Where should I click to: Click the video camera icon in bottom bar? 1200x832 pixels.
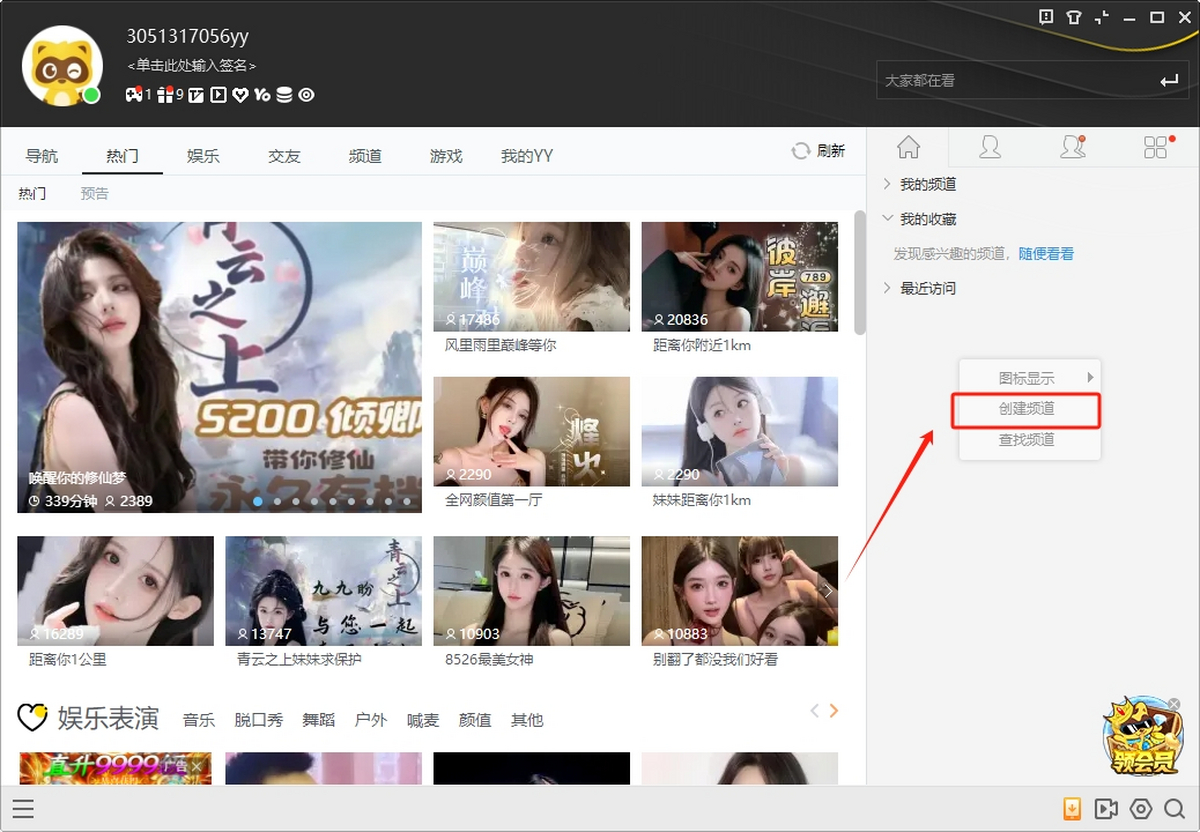pyautogui.click(x=1106, y=809)
